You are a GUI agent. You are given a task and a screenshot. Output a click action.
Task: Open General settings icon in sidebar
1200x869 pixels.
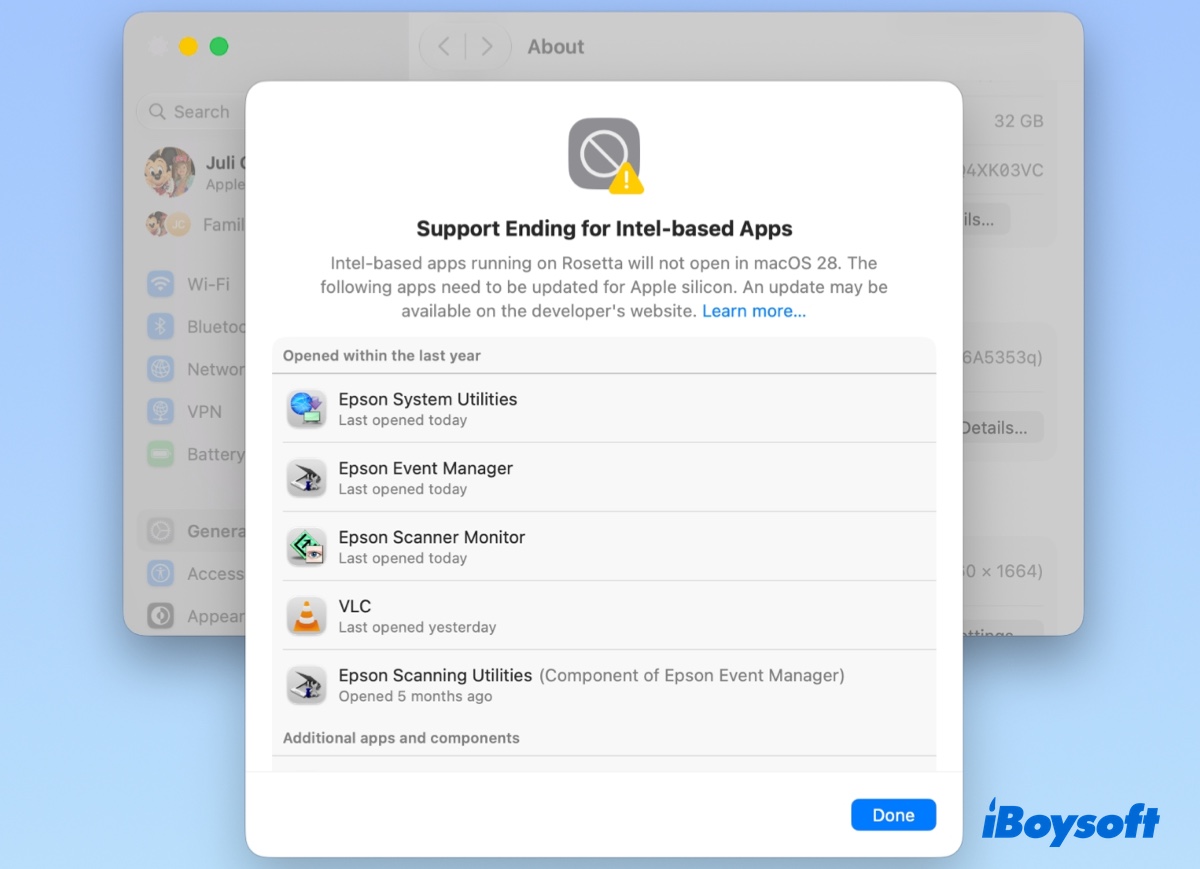coord(160,531)
